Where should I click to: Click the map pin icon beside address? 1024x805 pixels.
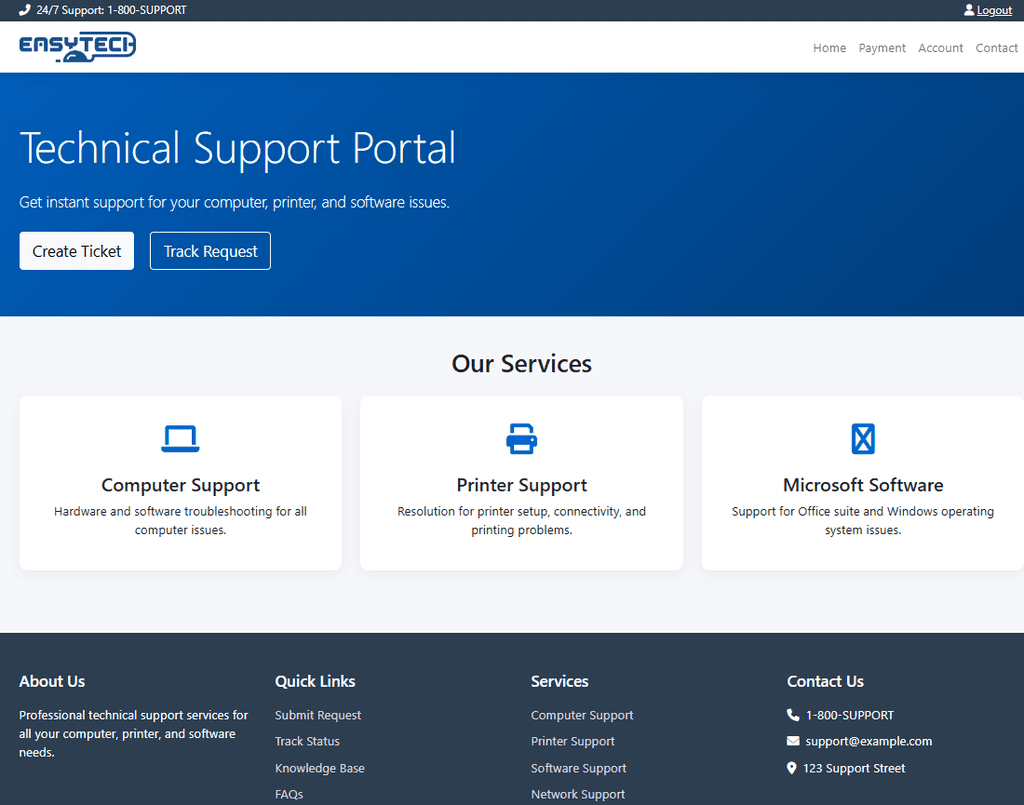792,768
